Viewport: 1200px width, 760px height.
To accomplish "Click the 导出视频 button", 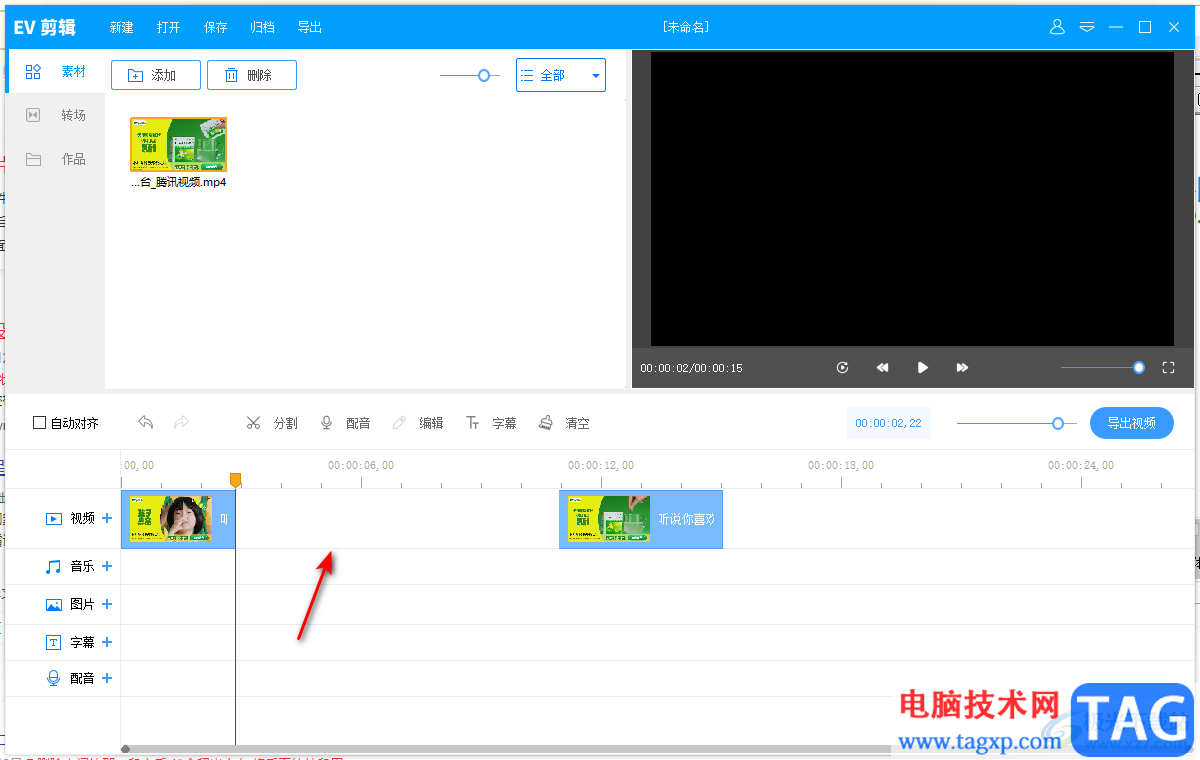I will coord(1132,423).
